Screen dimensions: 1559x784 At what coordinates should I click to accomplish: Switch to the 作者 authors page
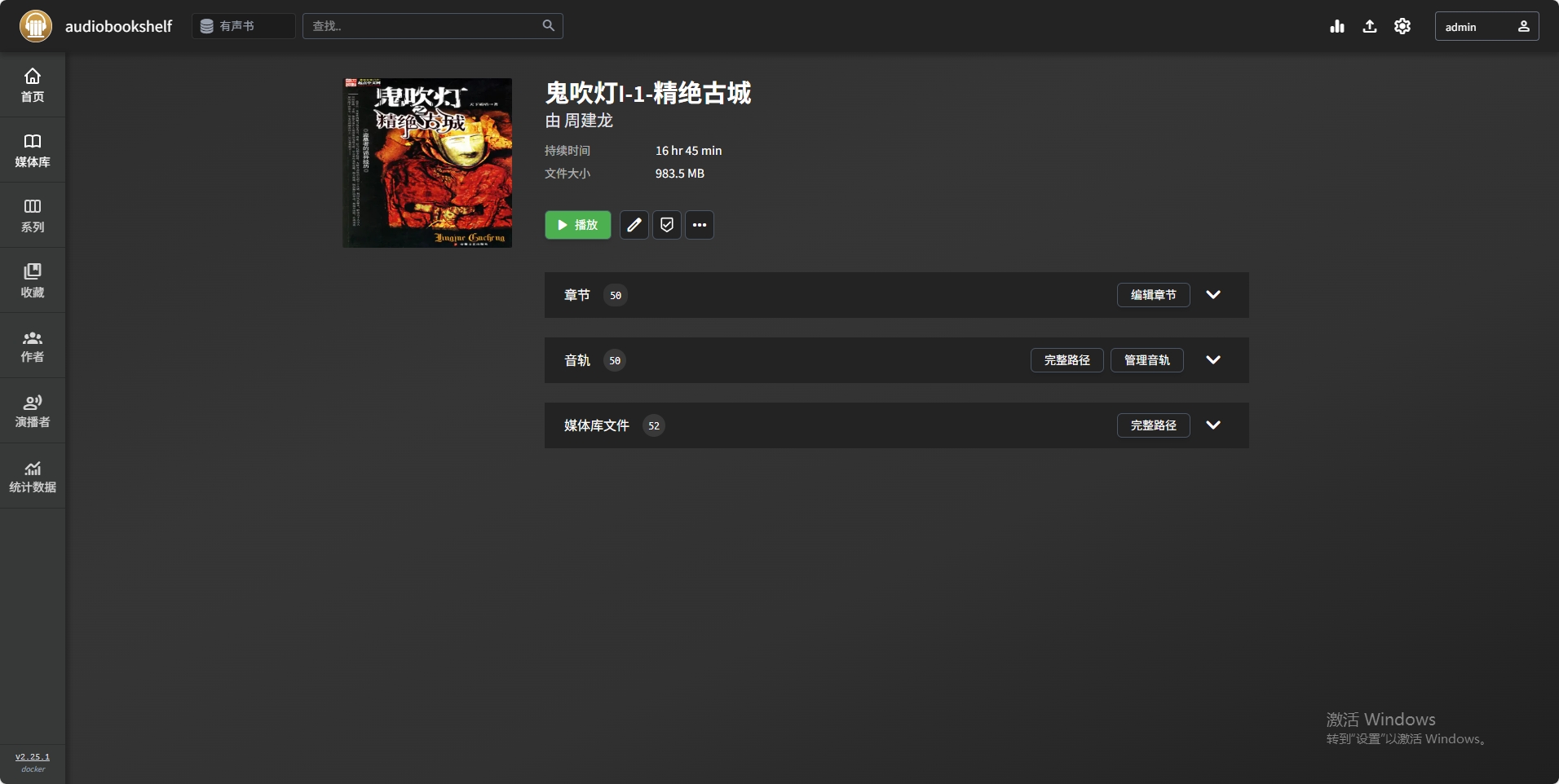(33, 346)
